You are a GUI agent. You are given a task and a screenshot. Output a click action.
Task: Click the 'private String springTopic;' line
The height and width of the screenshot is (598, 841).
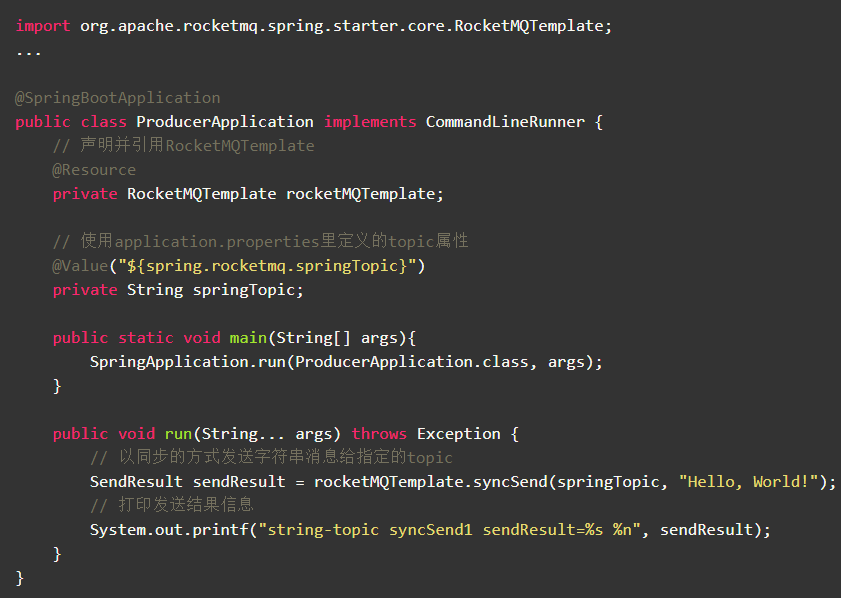pyautogui.click(x=178, y=290)
